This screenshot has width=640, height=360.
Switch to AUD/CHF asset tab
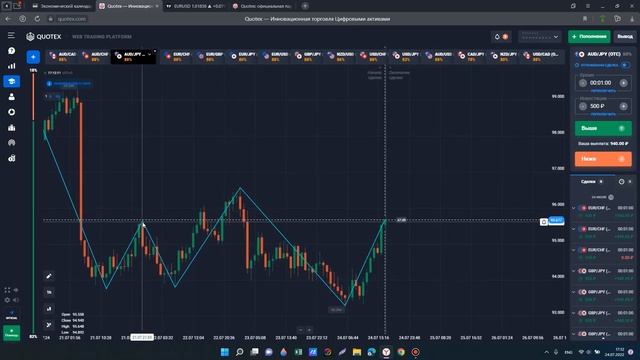click(x=95, y=57)
